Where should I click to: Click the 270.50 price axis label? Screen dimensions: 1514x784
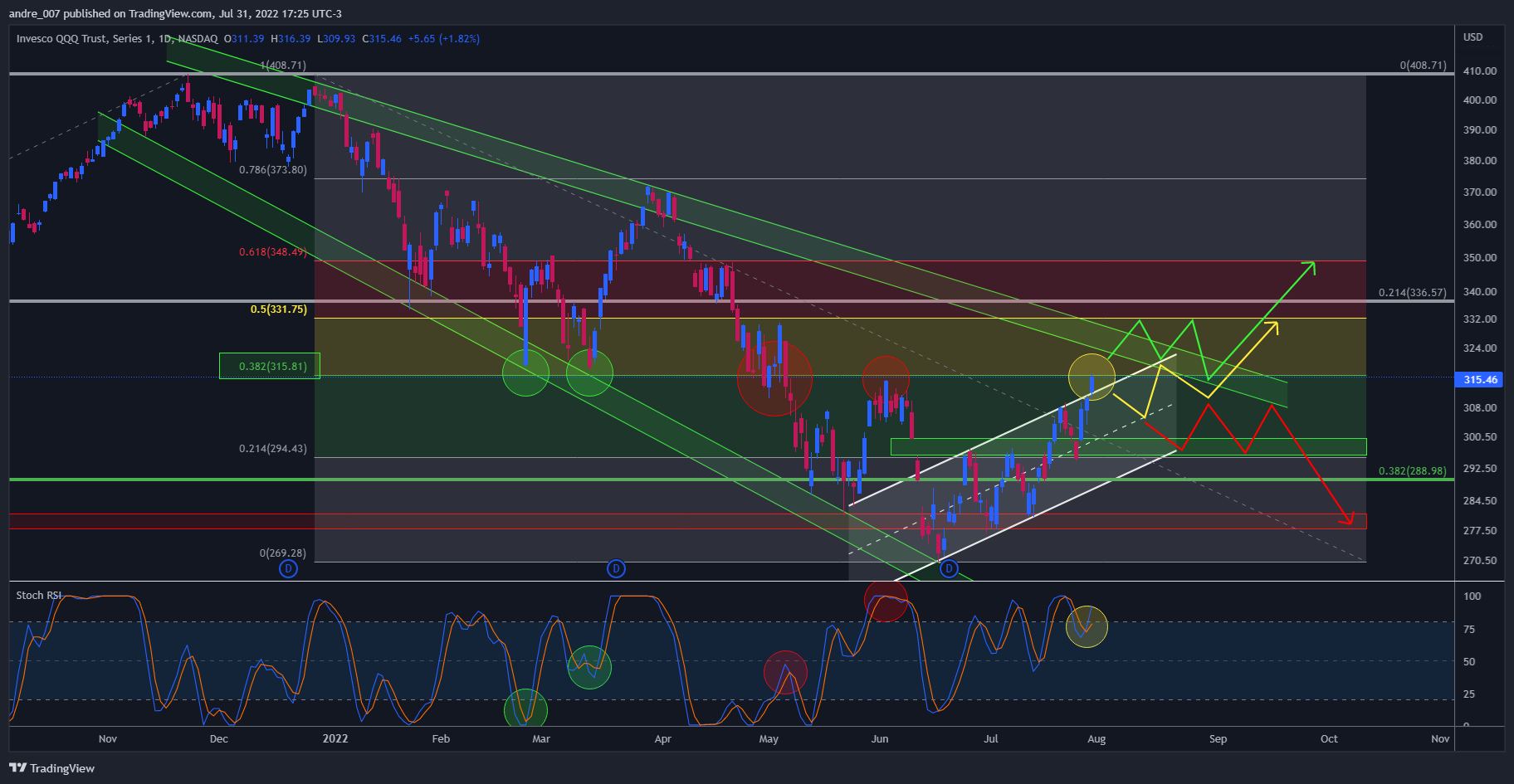tap(1480, 561)
